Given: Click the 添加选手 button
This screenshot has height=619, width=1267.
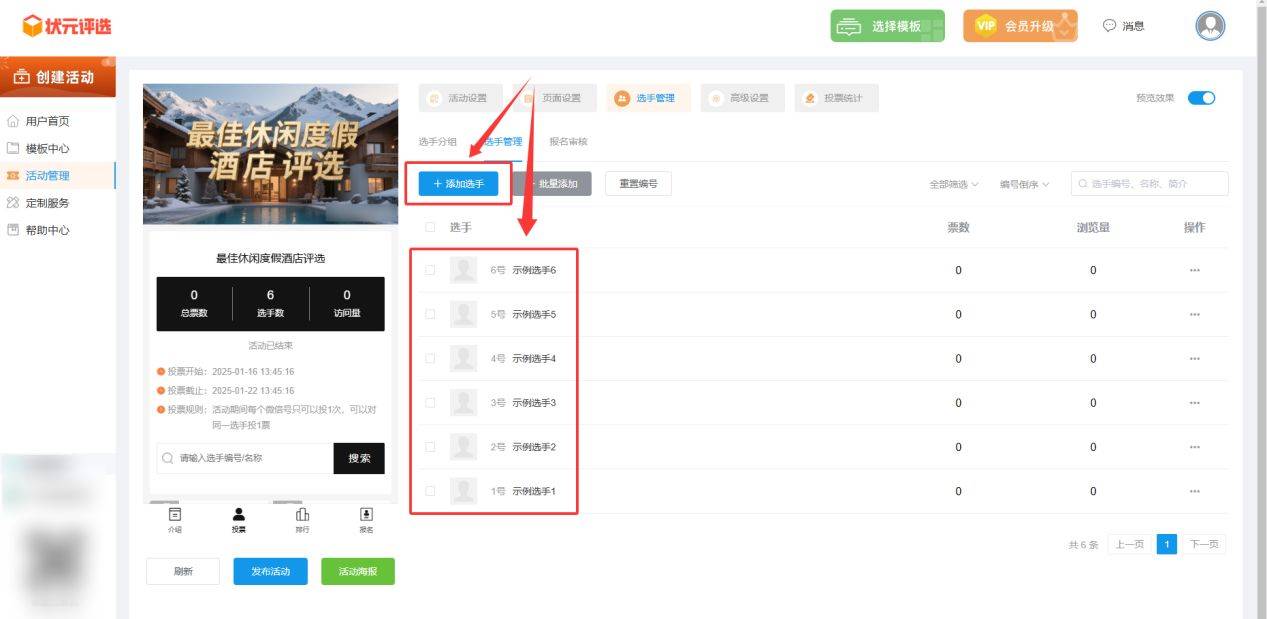Looking at the screenshot, I should (x=458, y=184).
